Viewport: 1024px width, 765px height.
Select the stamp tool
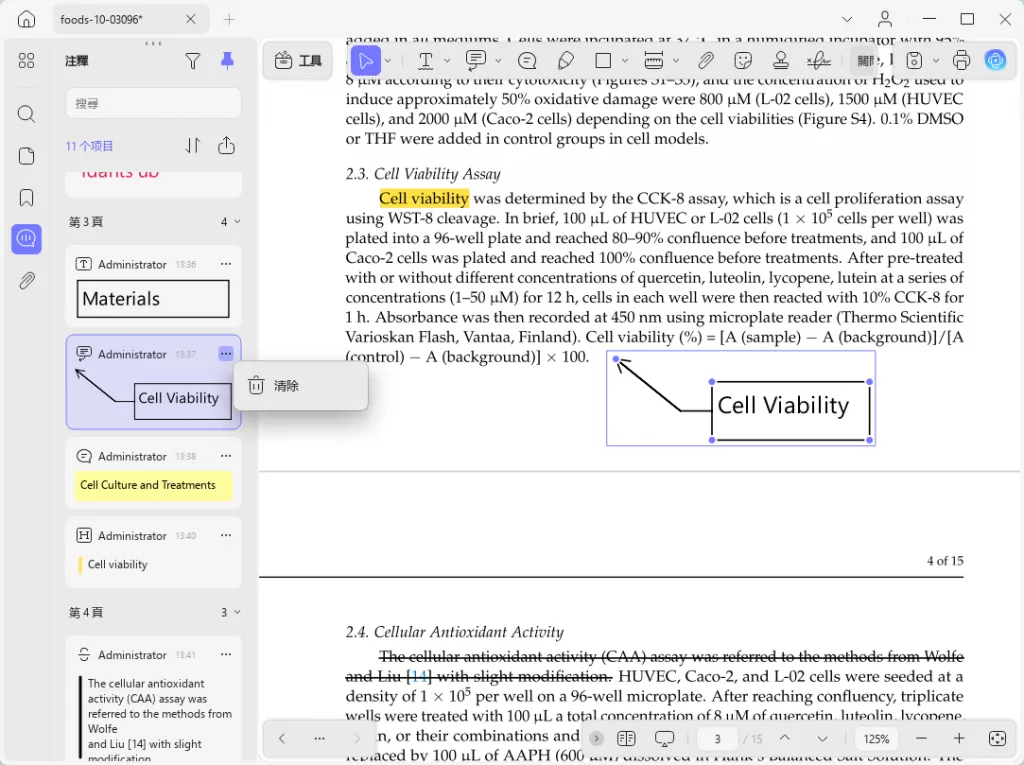(x=780, y=61)
